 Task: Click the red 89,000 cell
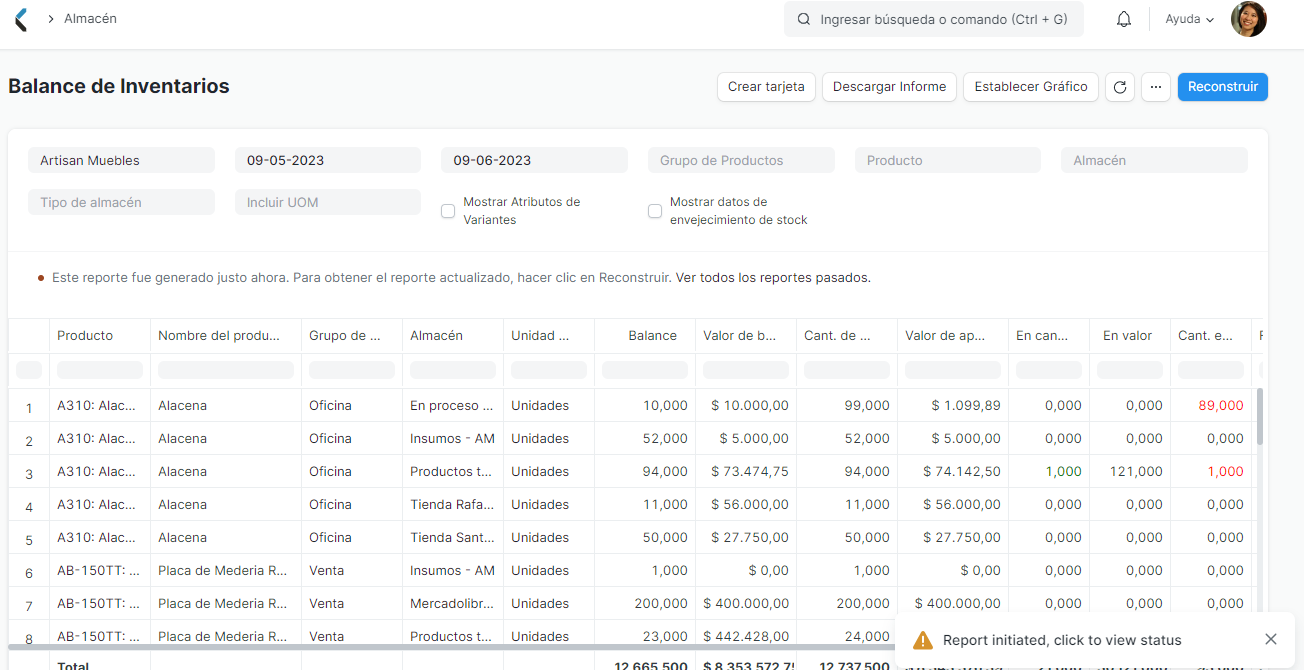pyautogui.click(x=1211, y=405)
